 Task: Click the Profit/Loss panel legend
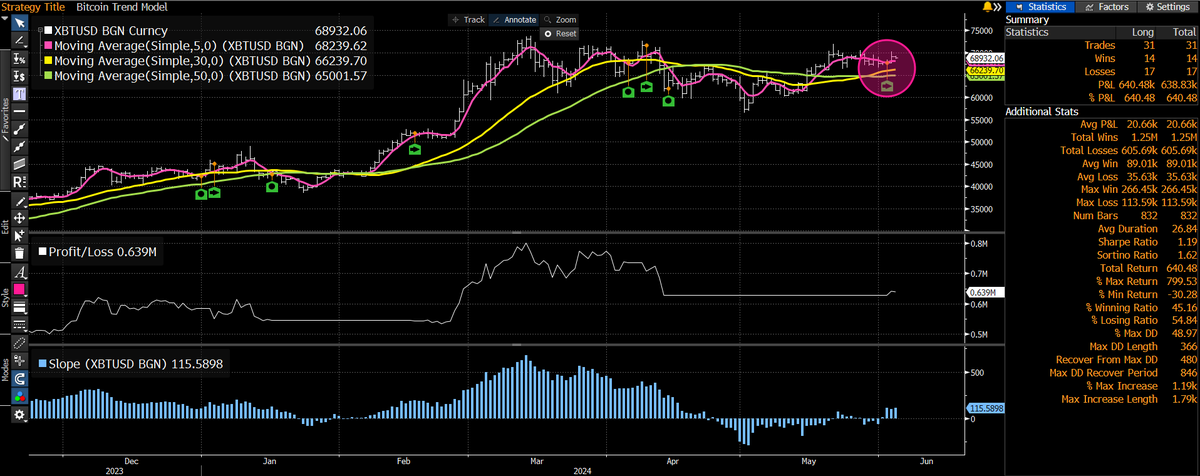point(97,252)
